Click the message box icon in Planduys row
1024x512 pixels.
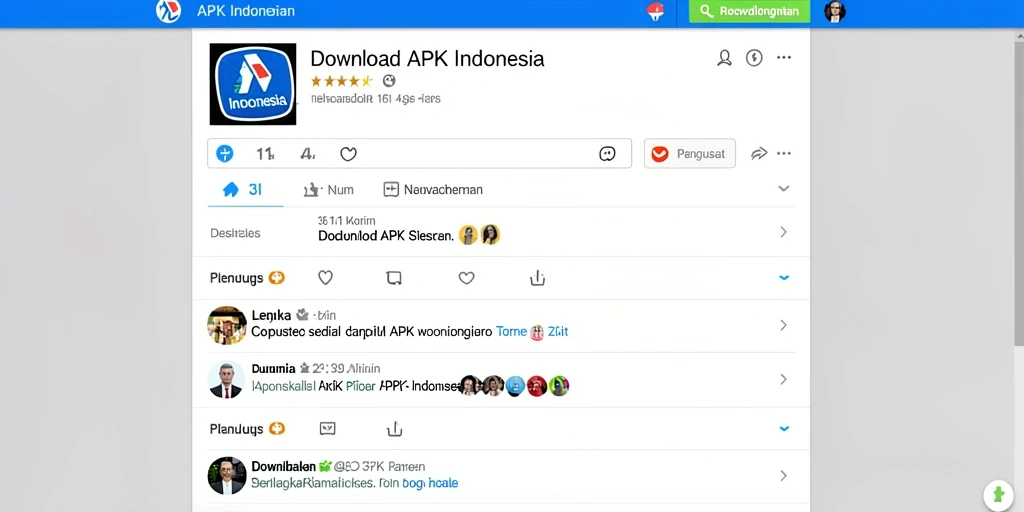(x=327, y=429)
